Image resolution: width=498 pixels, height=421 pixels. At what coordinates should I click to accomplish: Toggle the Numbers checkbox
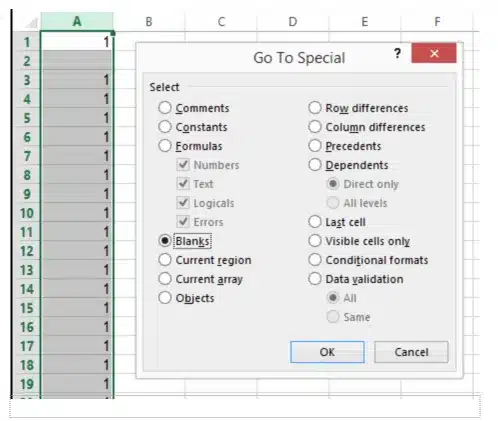coord(183,165)
